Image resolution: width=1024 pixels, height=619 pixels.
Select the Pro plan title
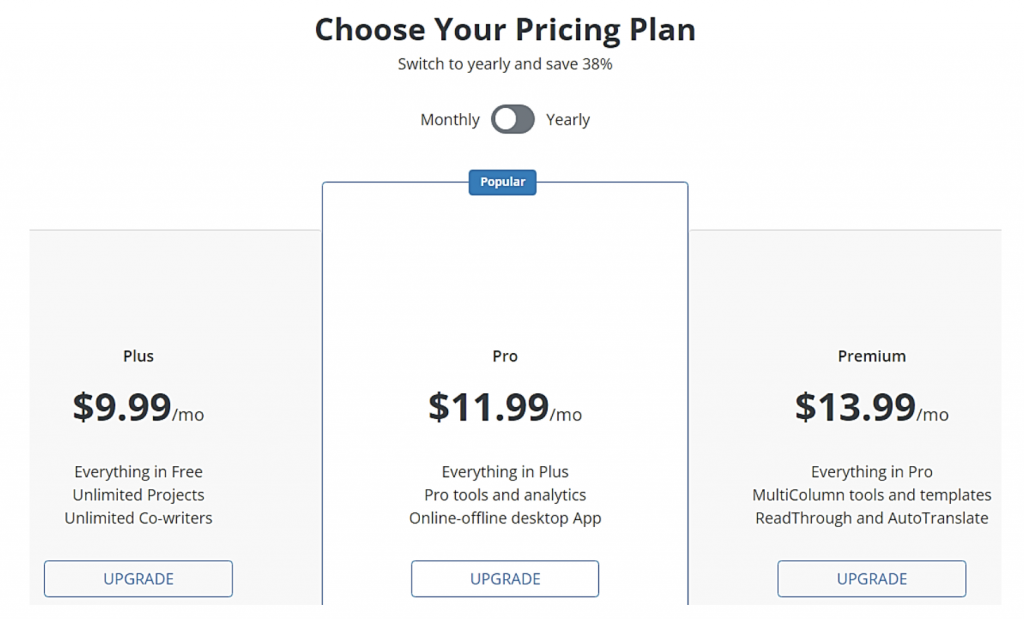pos(505,356)
